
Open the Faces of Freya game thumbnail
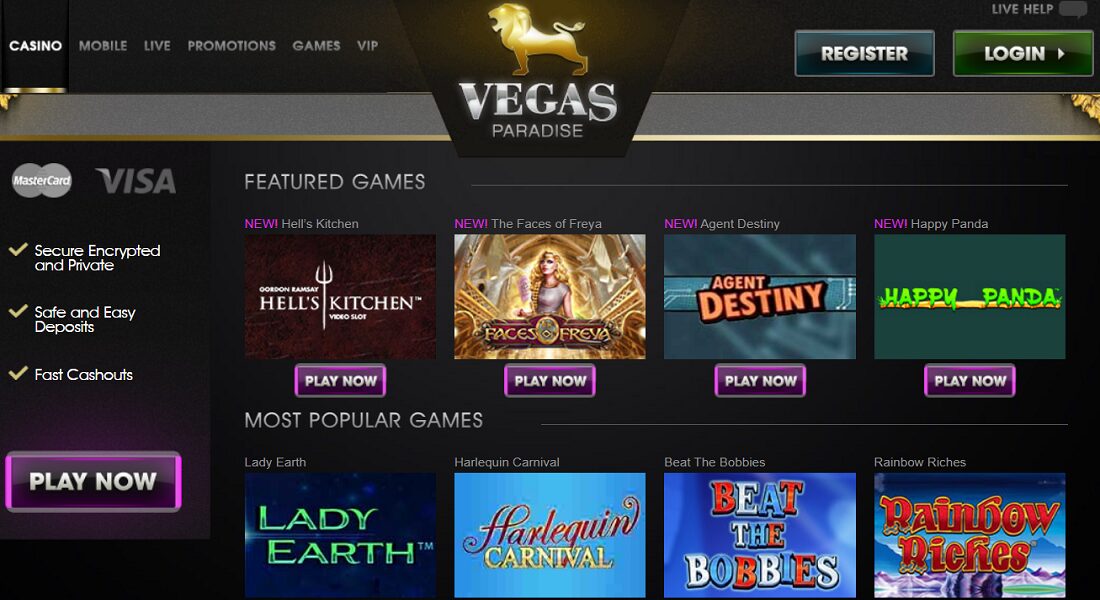pyautogui.click(x=550, y=297)
